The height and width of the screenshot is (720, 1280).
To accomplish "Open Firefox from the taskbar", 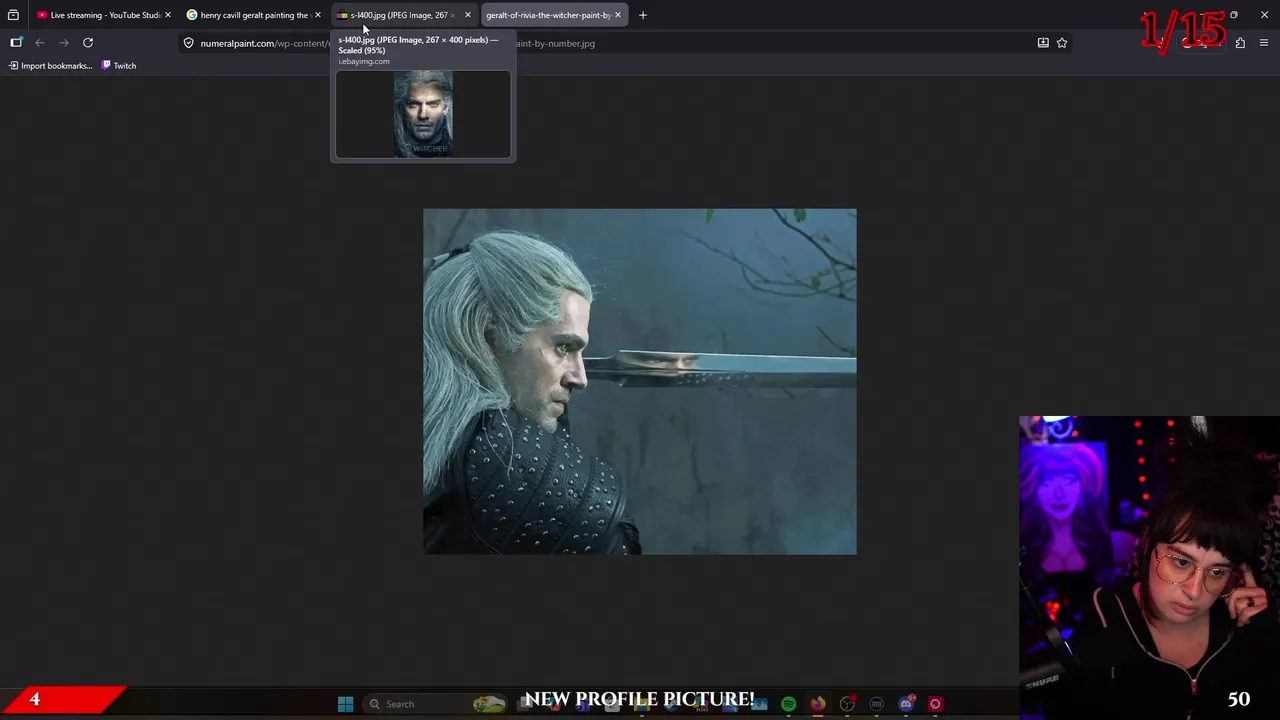I will 818,704.
